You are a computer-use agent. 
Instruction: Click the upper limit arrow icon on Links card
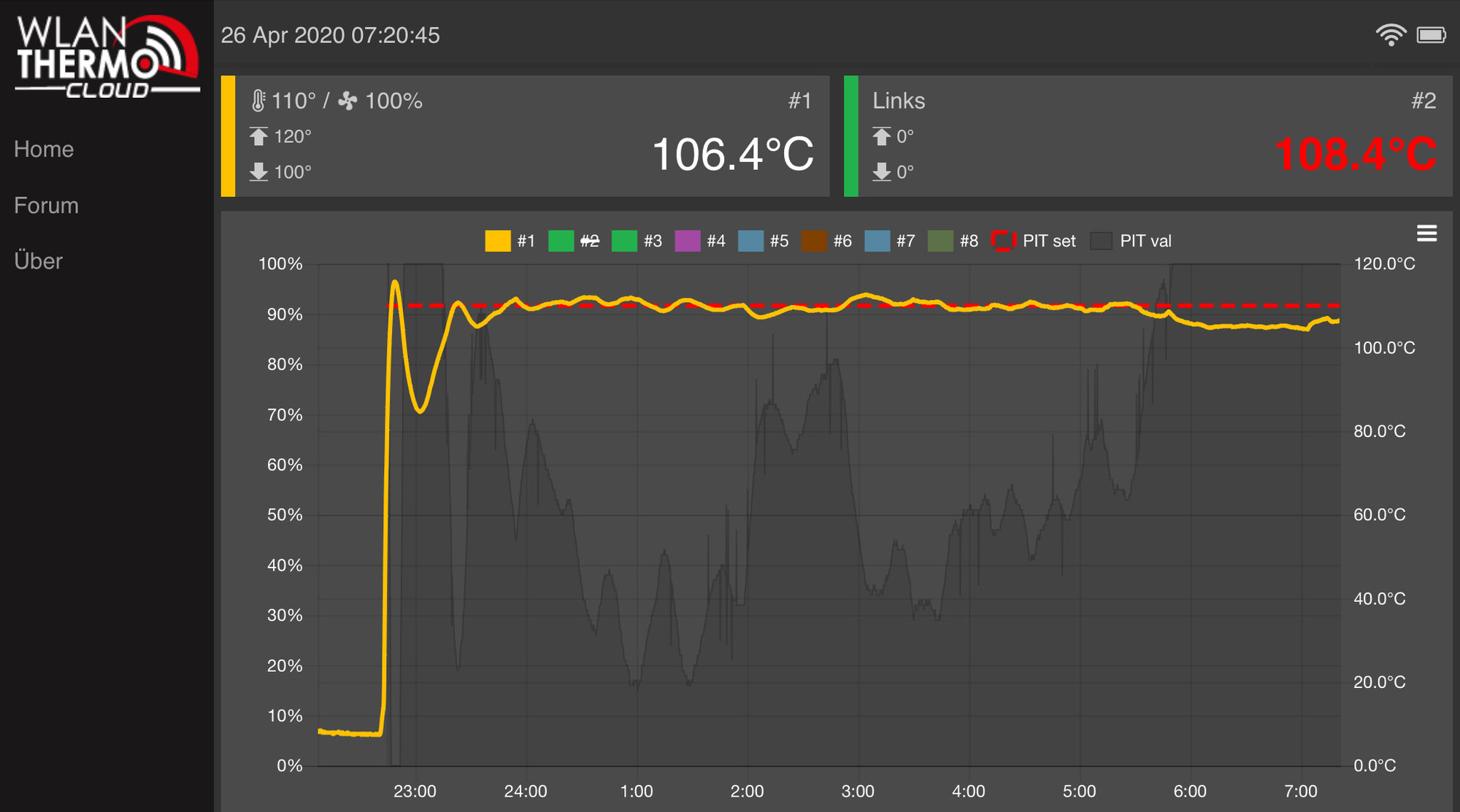[x=882, y=136]
